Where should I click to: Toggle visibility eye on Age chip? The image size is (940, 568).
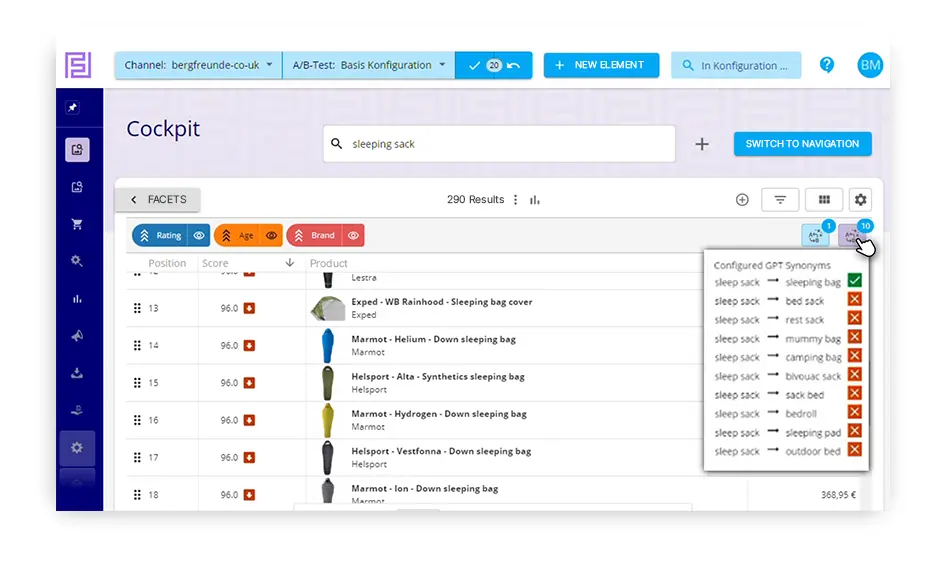point(272,236)
